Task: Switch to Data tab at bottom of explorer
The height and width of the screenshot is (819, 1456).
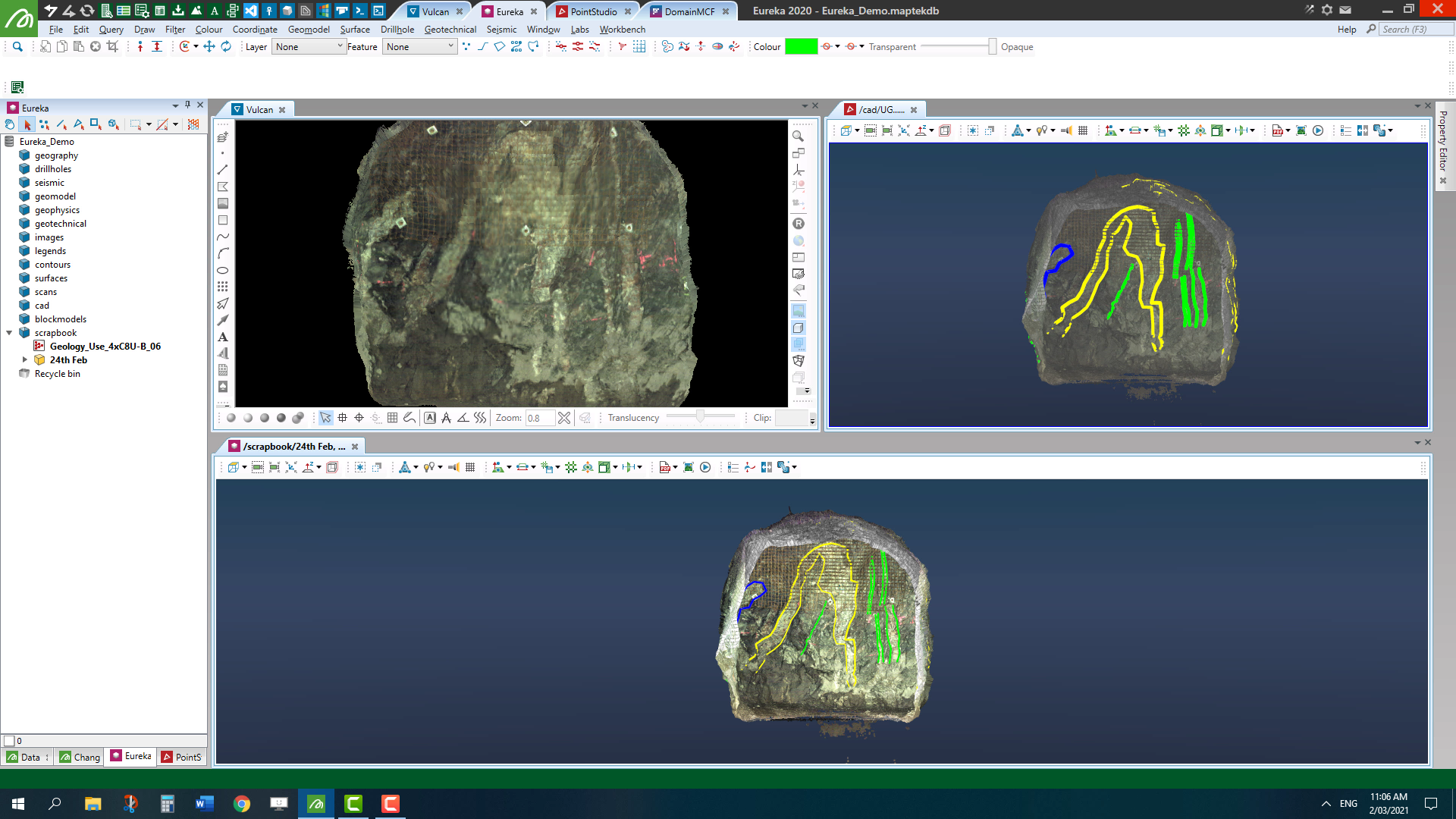Action: coord(27,757)
